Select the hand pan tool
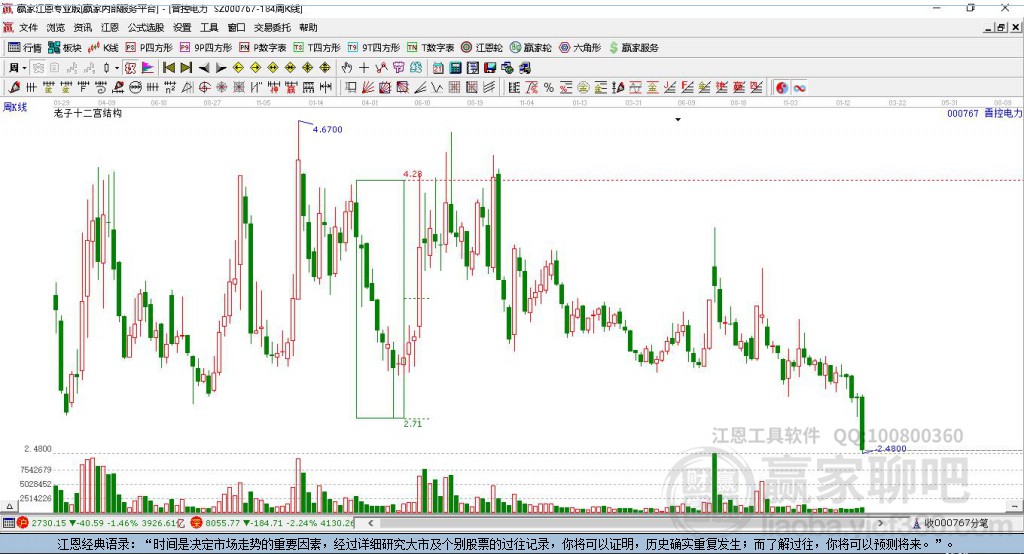Viewport: 1024px width, 554px height. tap(347, 68)
